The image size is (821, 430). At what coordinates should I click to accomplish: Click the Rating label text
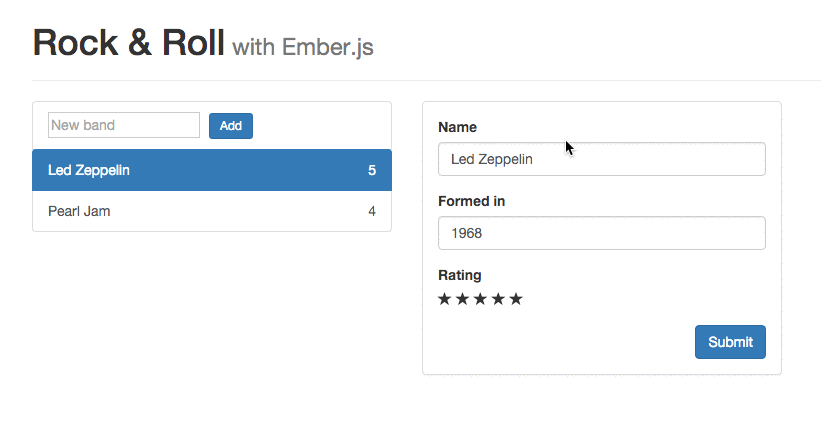click(459, 275)
